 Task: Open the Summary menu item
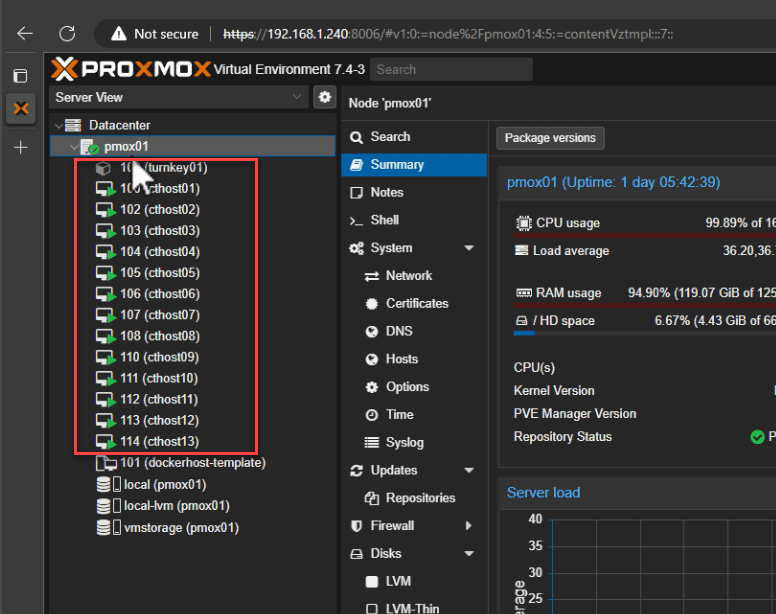[397, 165]
